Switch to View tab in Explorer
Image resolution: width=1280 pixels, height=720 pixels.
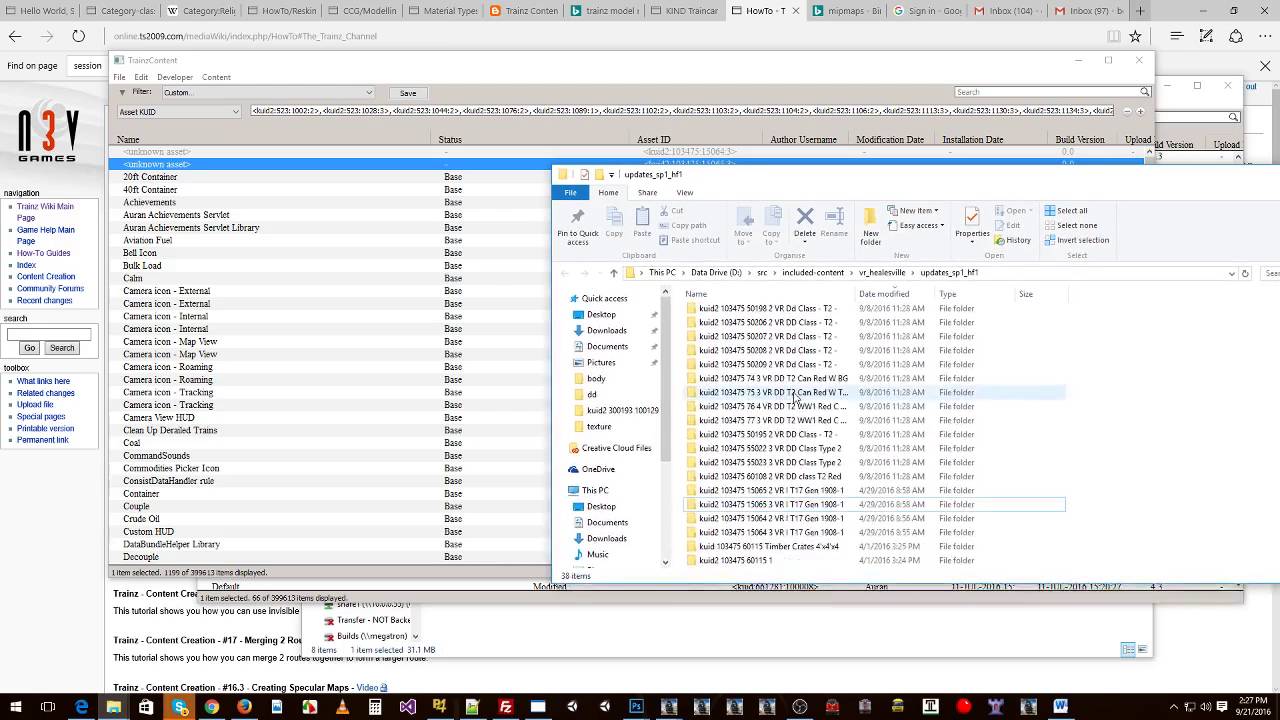[684, 192]
